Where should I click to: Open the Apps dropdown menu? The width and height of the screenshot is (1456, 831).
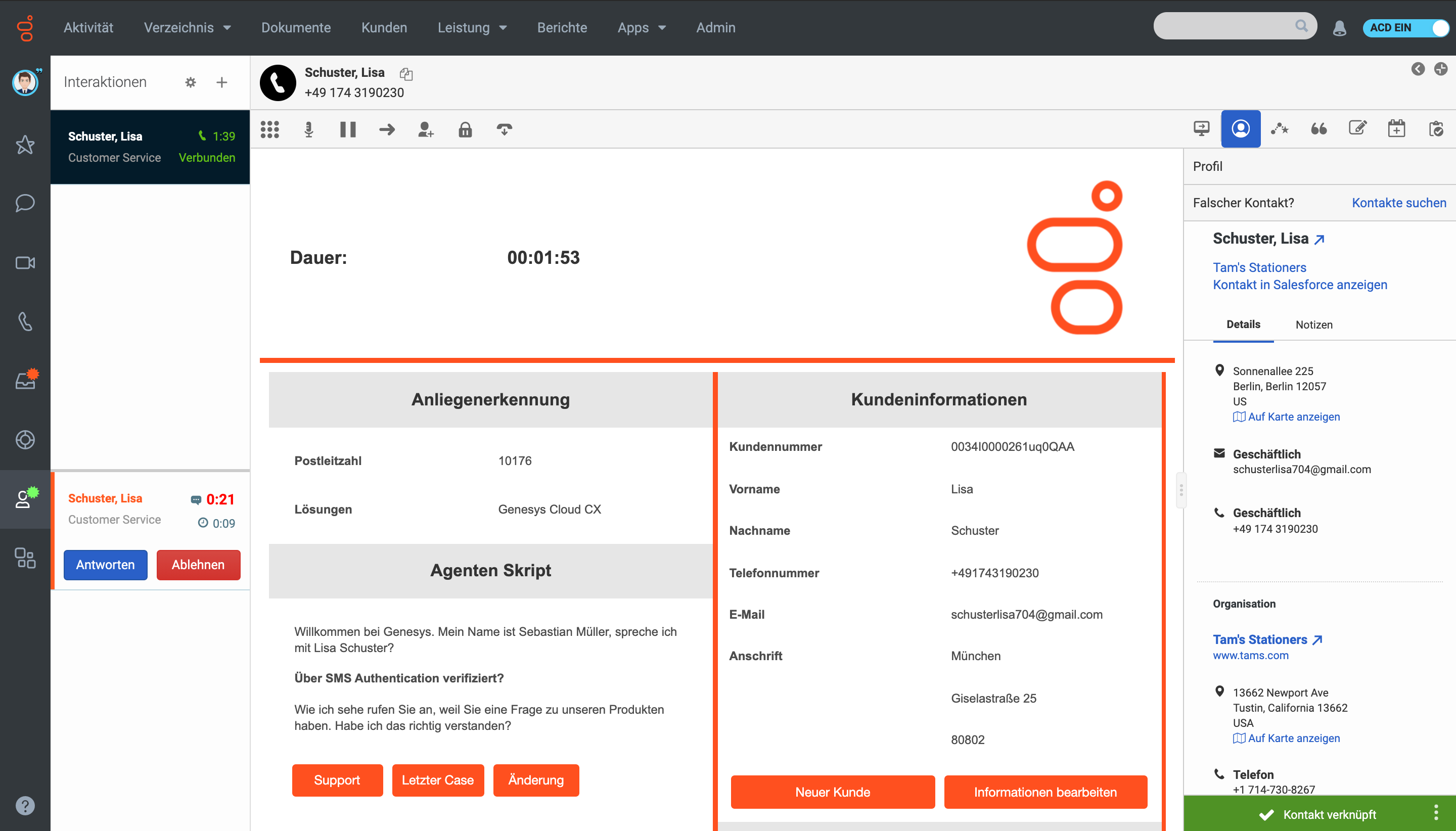click(x=641, y=27)
